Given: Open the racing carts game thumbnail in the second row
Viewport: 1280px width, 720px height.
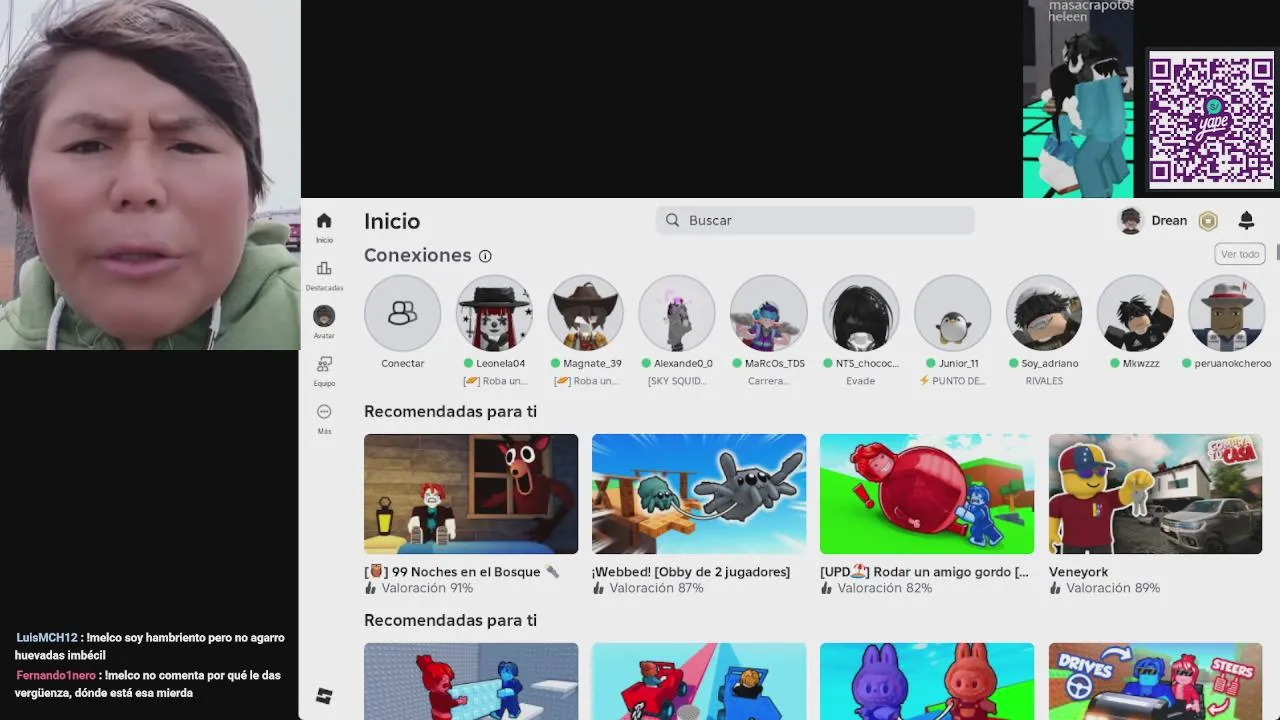Looking at the screenshot, I should coord(699,681).
